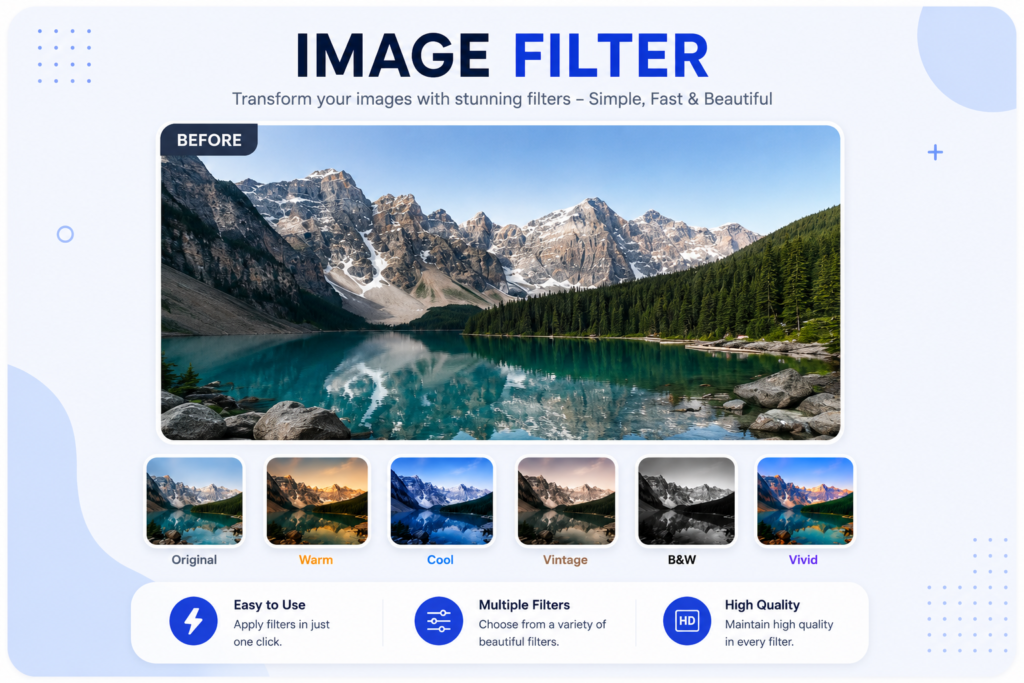This screenshot has height=683, width=1024.
Task: Click the Multiple Filters heading
Action: tap(524, 605)
